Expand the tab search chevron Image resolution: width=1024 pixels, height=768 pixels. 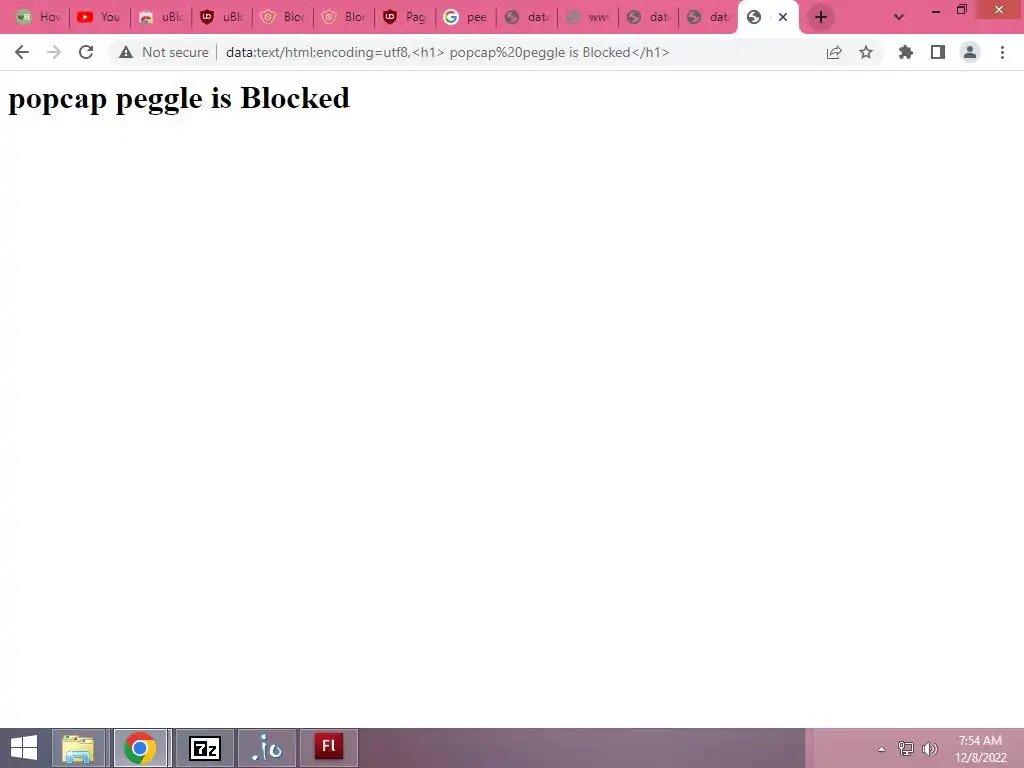pos(899,17)
